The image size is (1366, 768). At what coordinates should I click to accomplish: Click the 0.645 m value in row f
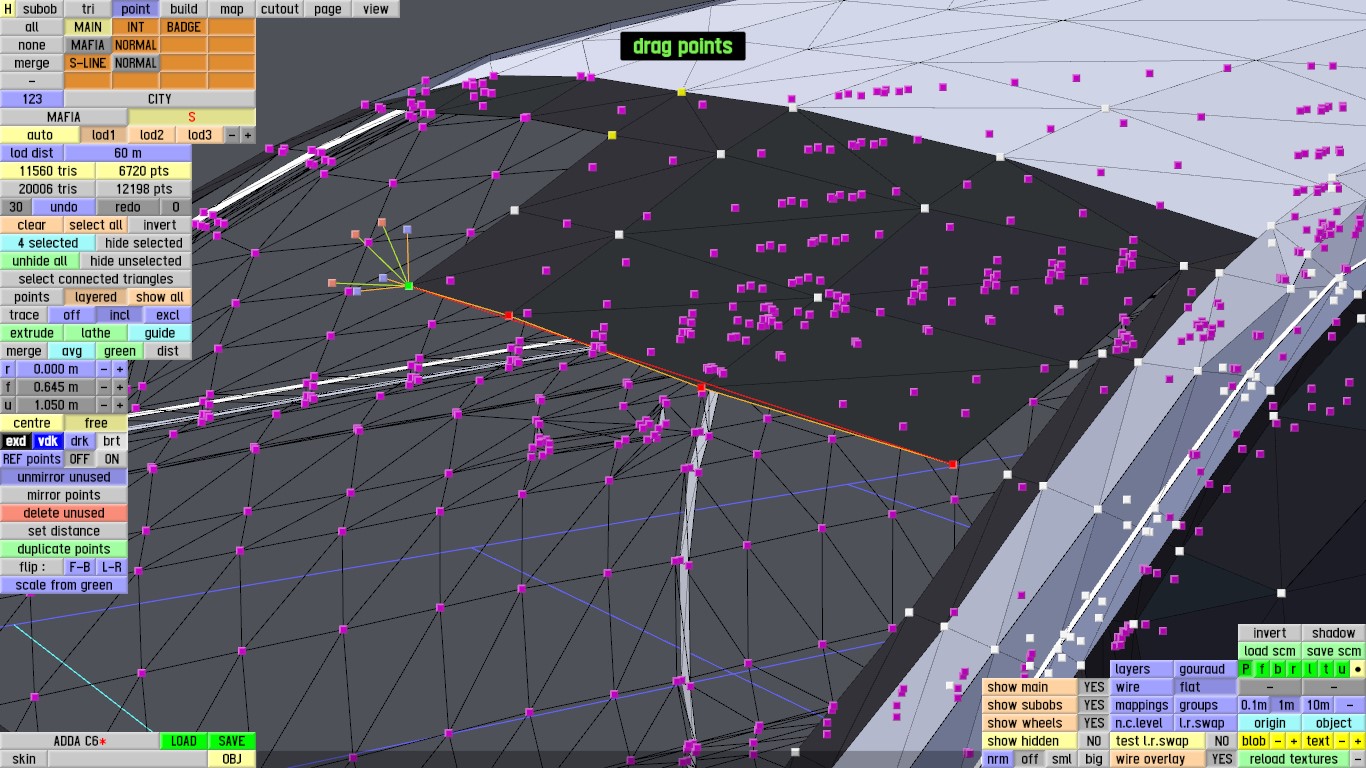pyautogui.click(x=56, y=387)
